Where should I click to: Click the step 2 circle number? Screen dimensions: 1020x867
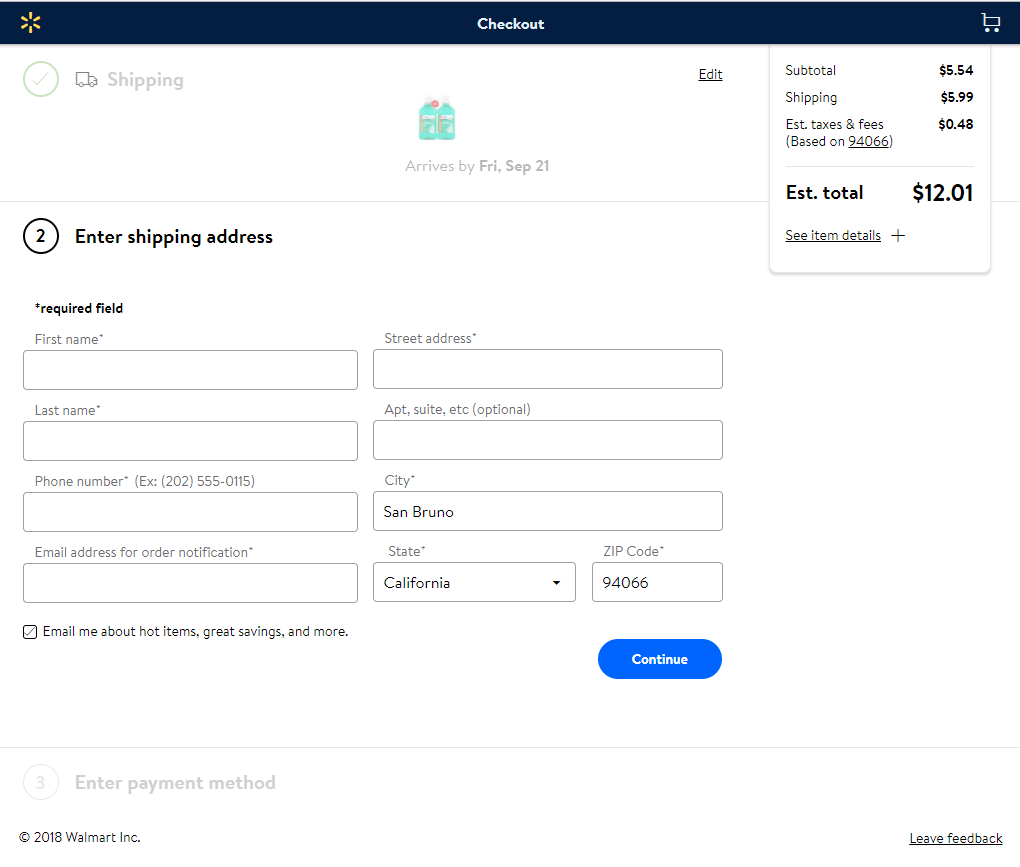coord(41,237)
